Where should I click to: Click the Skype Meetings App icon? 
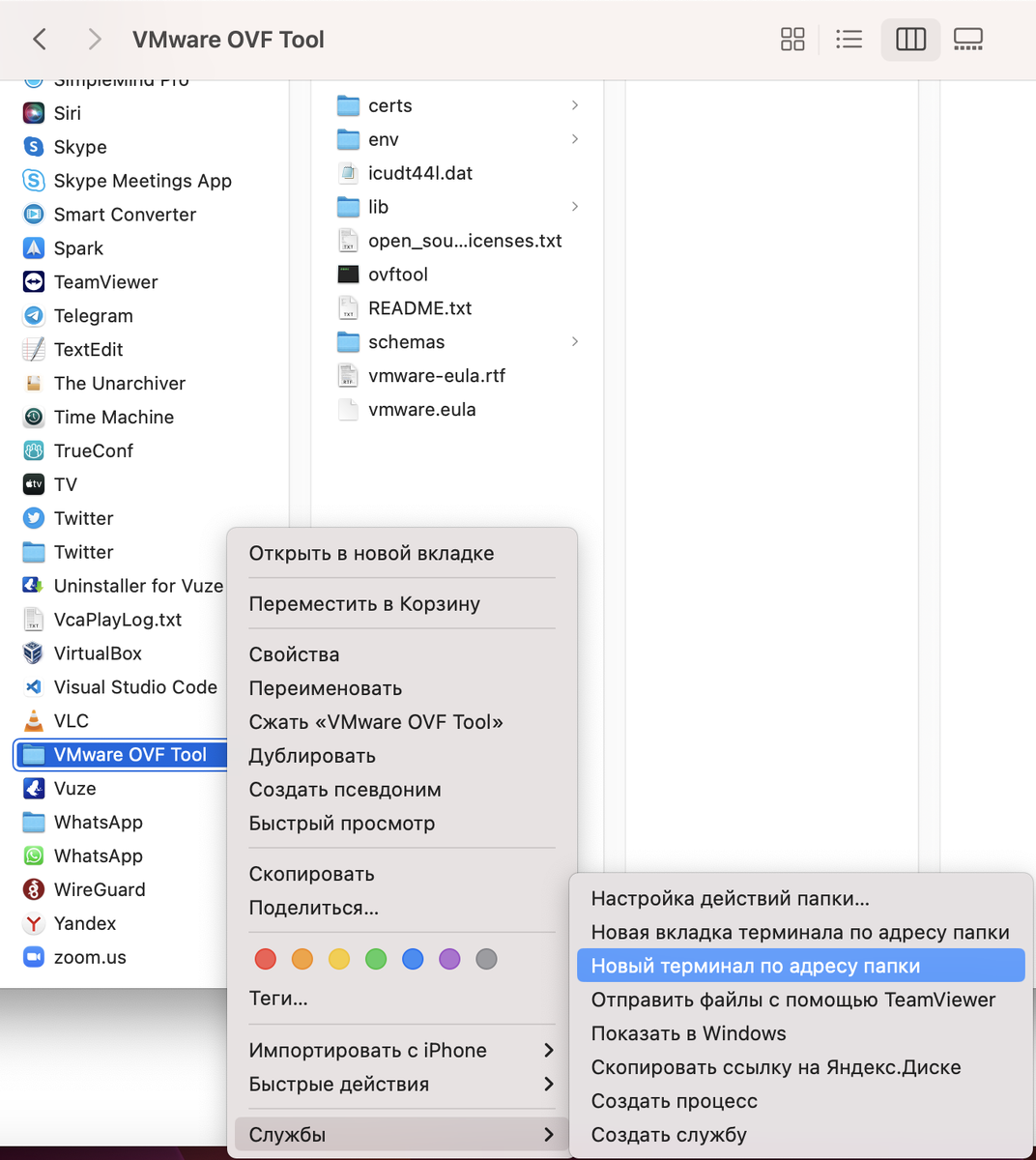(x=34, y=181)
